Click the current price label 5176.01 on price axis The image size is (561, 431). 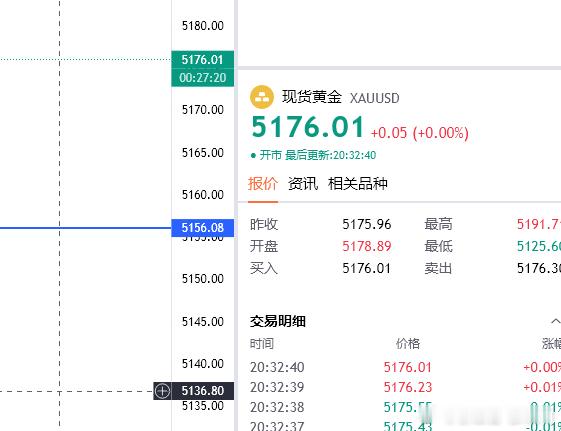point(203,59)
